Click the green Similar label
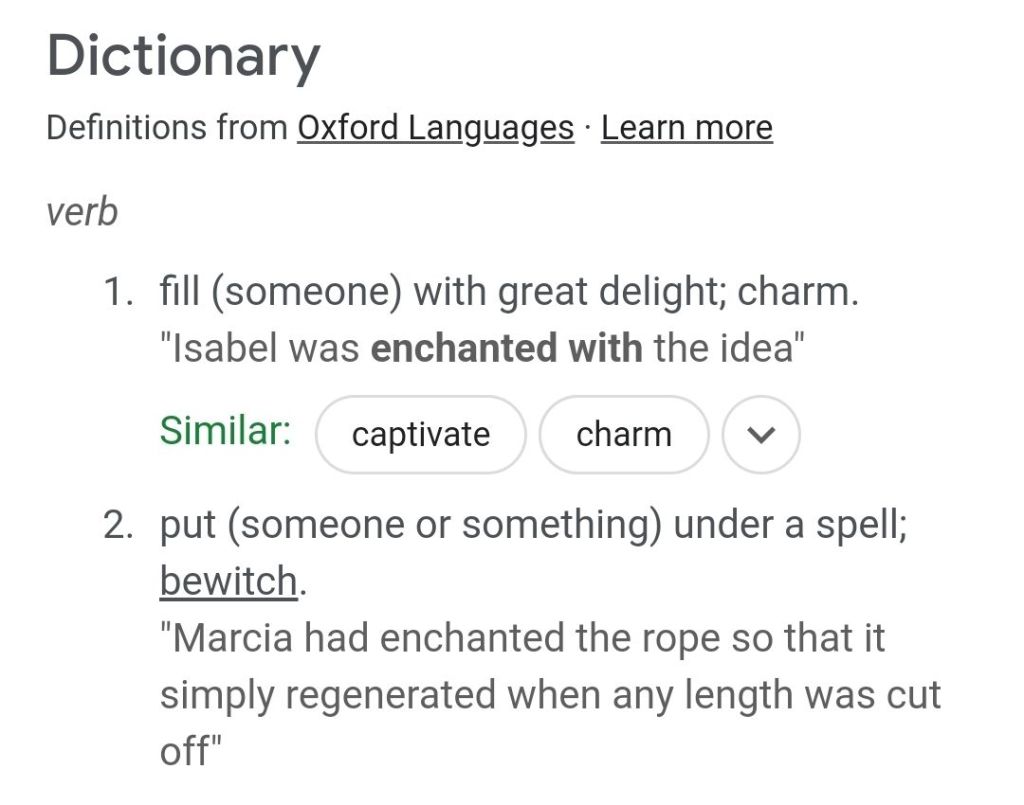Screen dimensions: 1024x805 pos(225,432)
